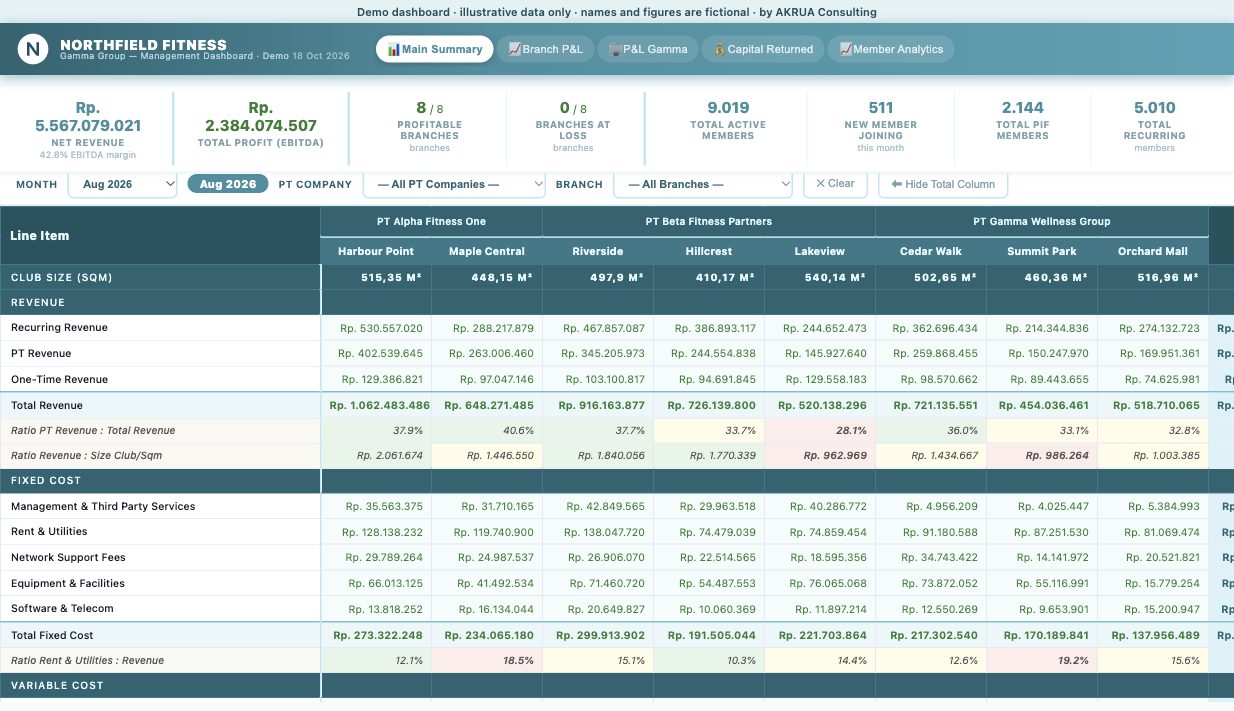Viewport: 1234px width, 711px height.
Task: Open the Member Analytics tab
Action: pos(891,49)
